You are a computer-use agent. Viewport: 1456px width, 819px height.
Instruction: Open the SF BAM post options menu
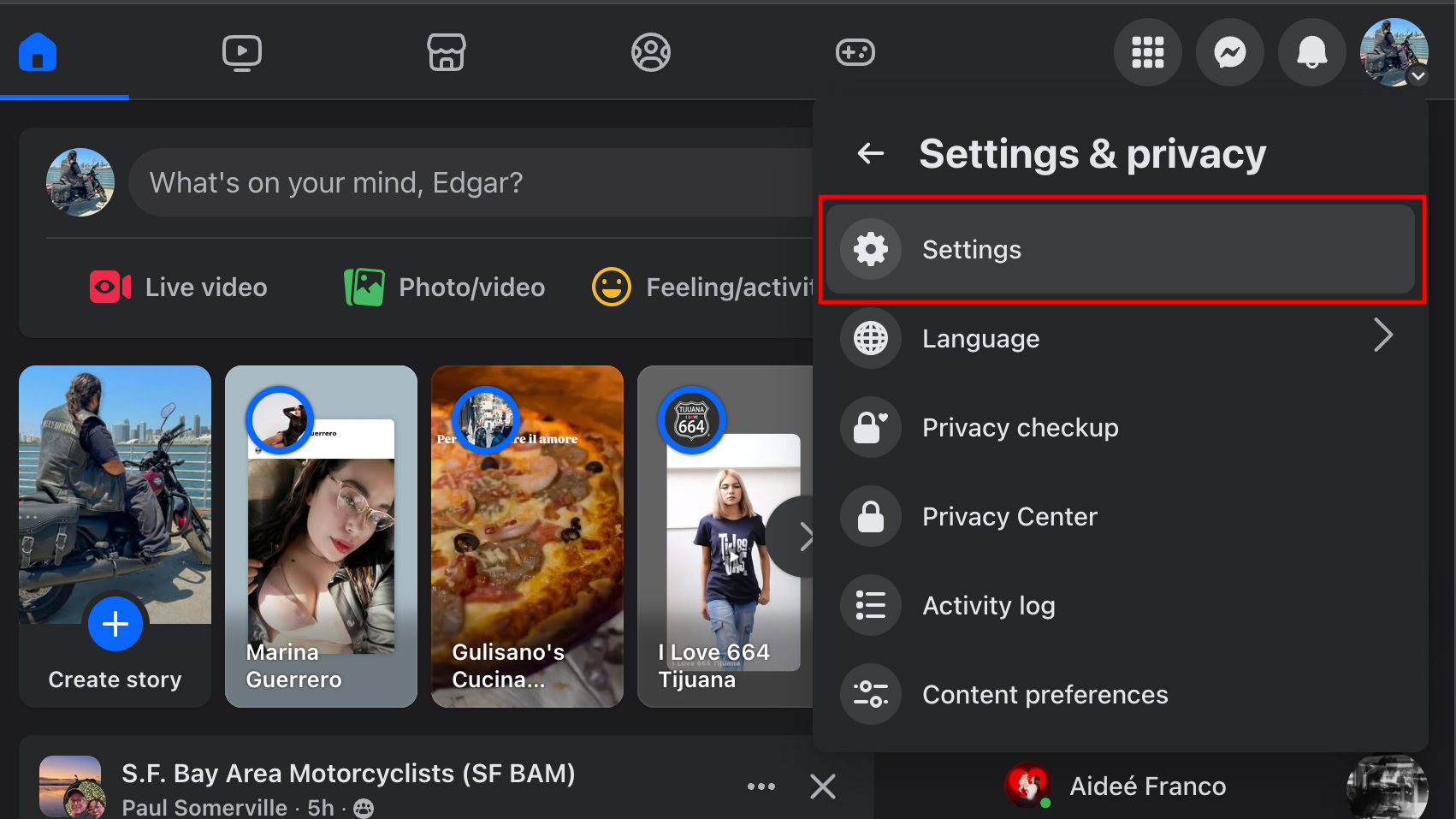[x=761, y=786]
